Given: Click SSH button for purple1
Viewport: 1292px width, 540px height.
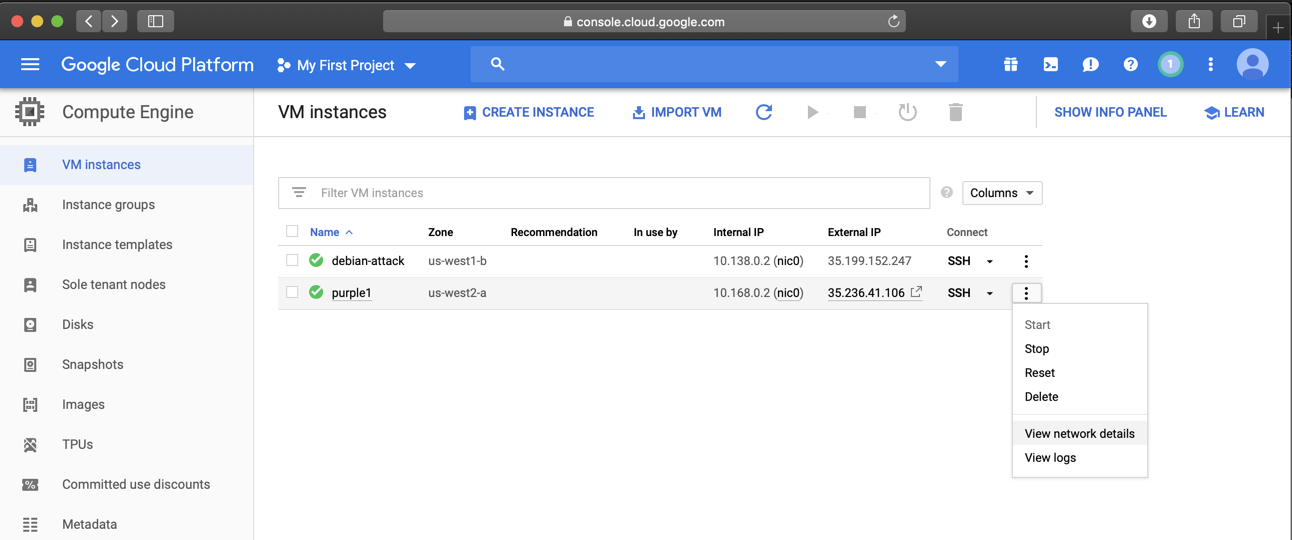Looking at the screenshot, I should click(x=959, y=293).
